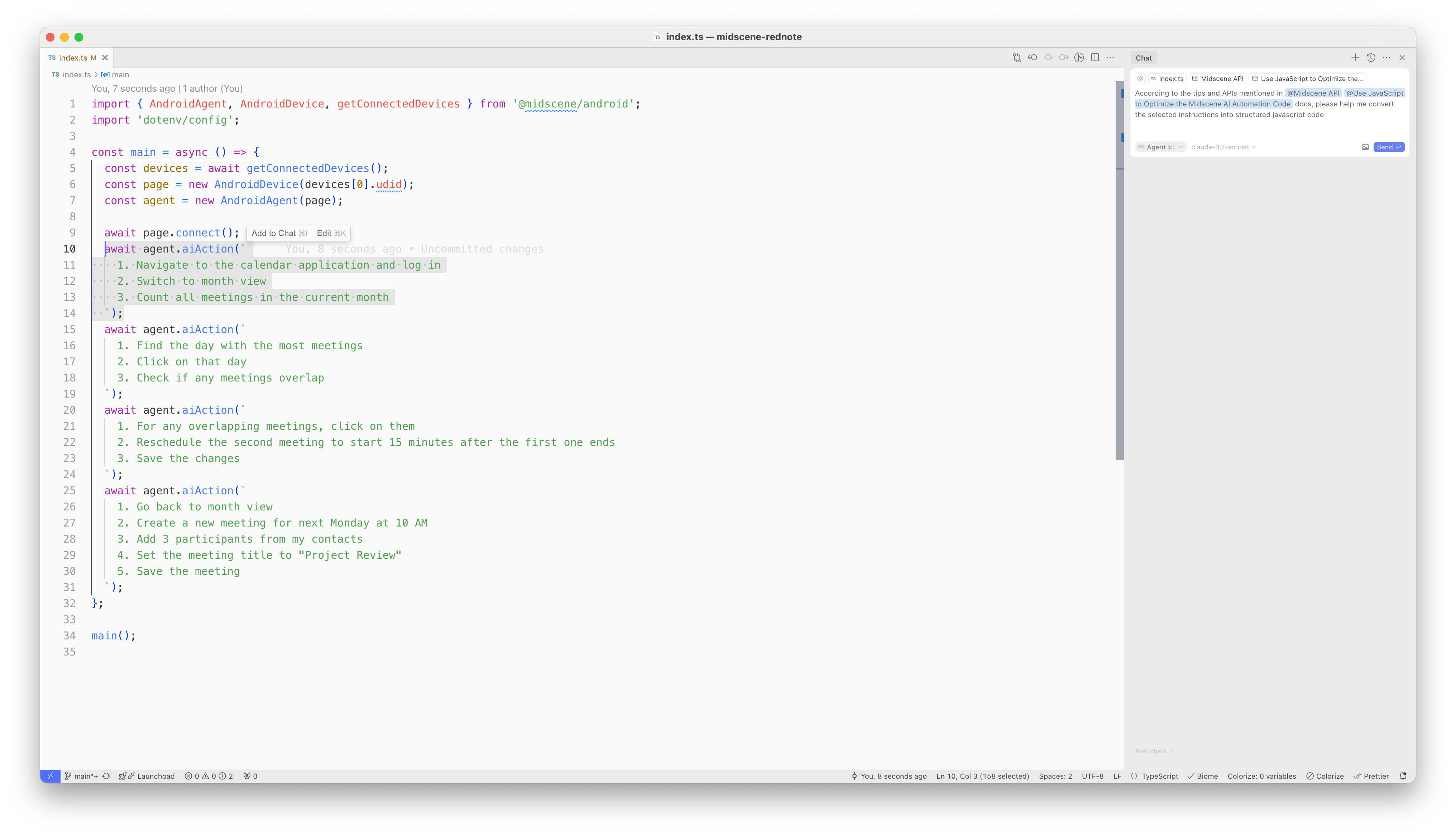Click Add to Chat popup button
1456x836 pixels.
point(279,233)
